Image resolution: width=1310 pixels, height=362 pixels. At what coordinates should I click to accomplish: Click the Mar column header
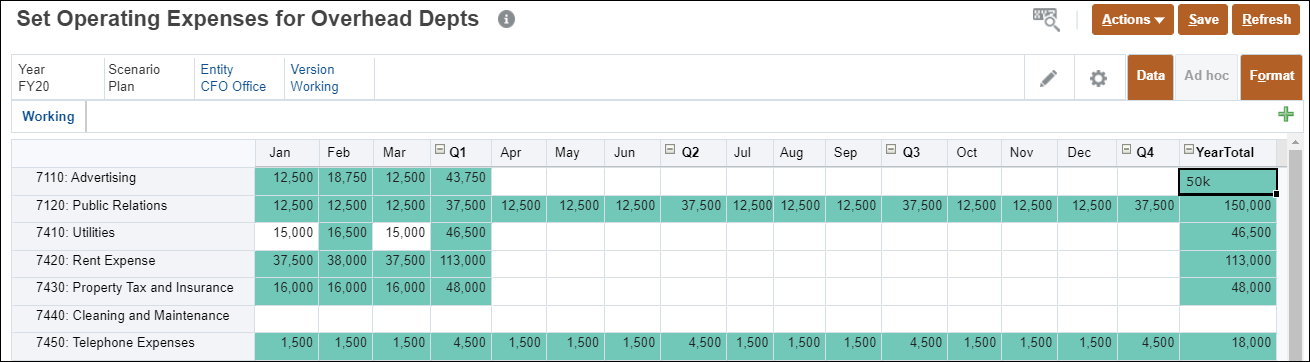tap(401, 153)
